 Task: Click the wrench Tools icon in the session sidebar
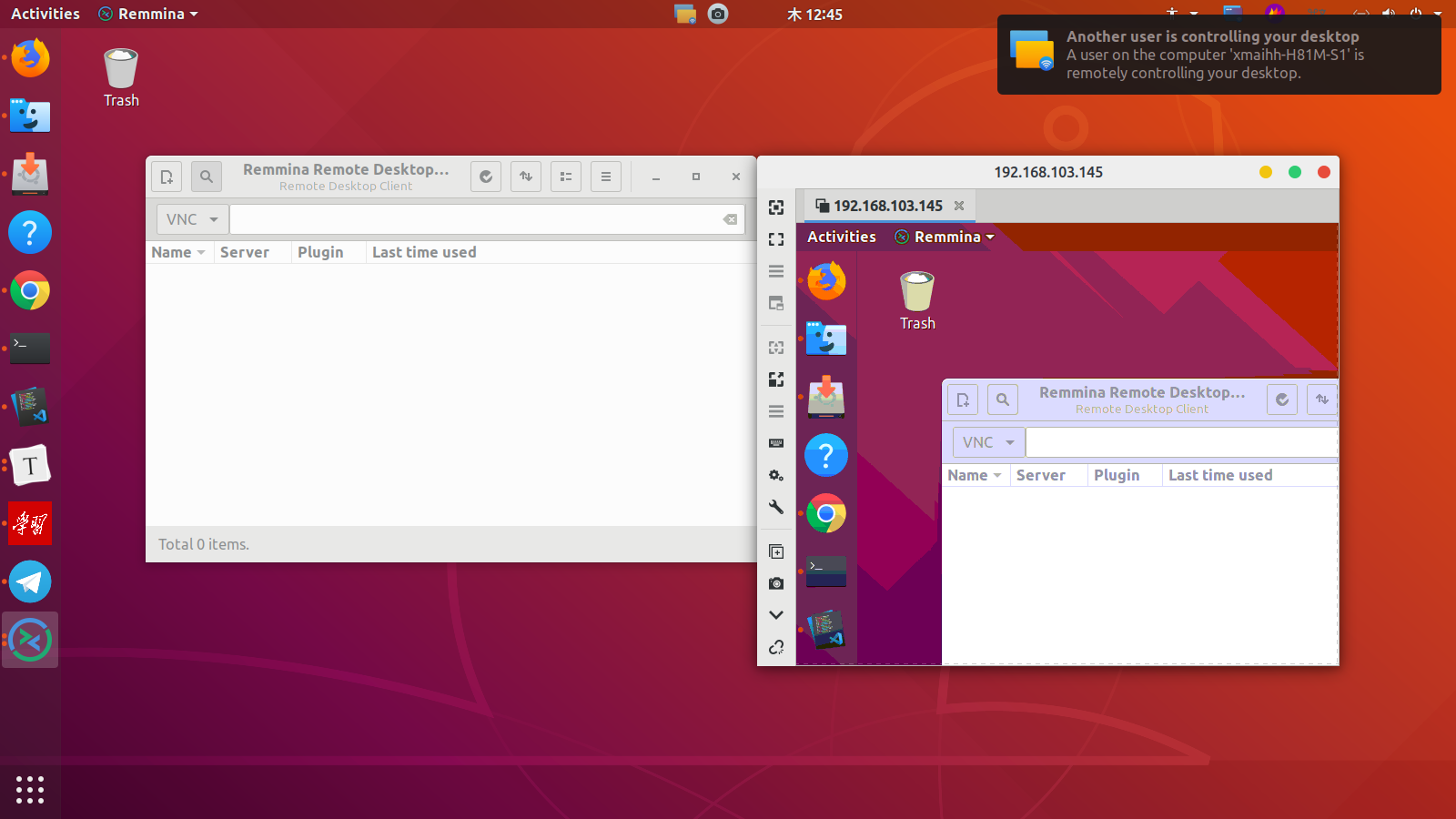776,507
